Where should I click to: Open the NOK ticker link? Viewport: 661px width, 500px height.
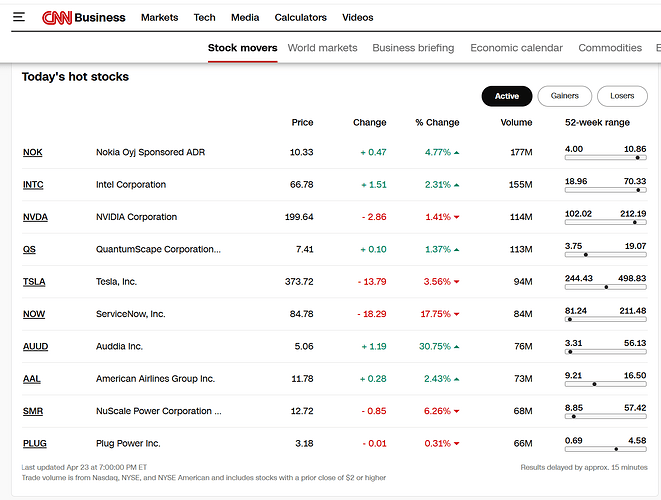pos(33,153)
